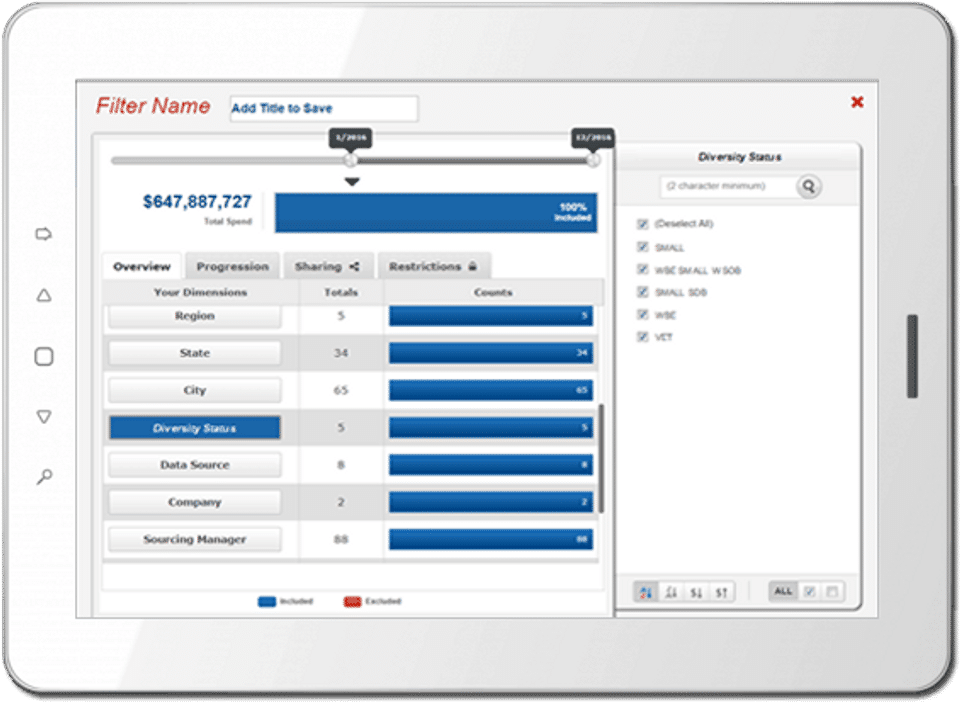Select the State dimension button
This screenshot has height=702, width=960.
195,353
